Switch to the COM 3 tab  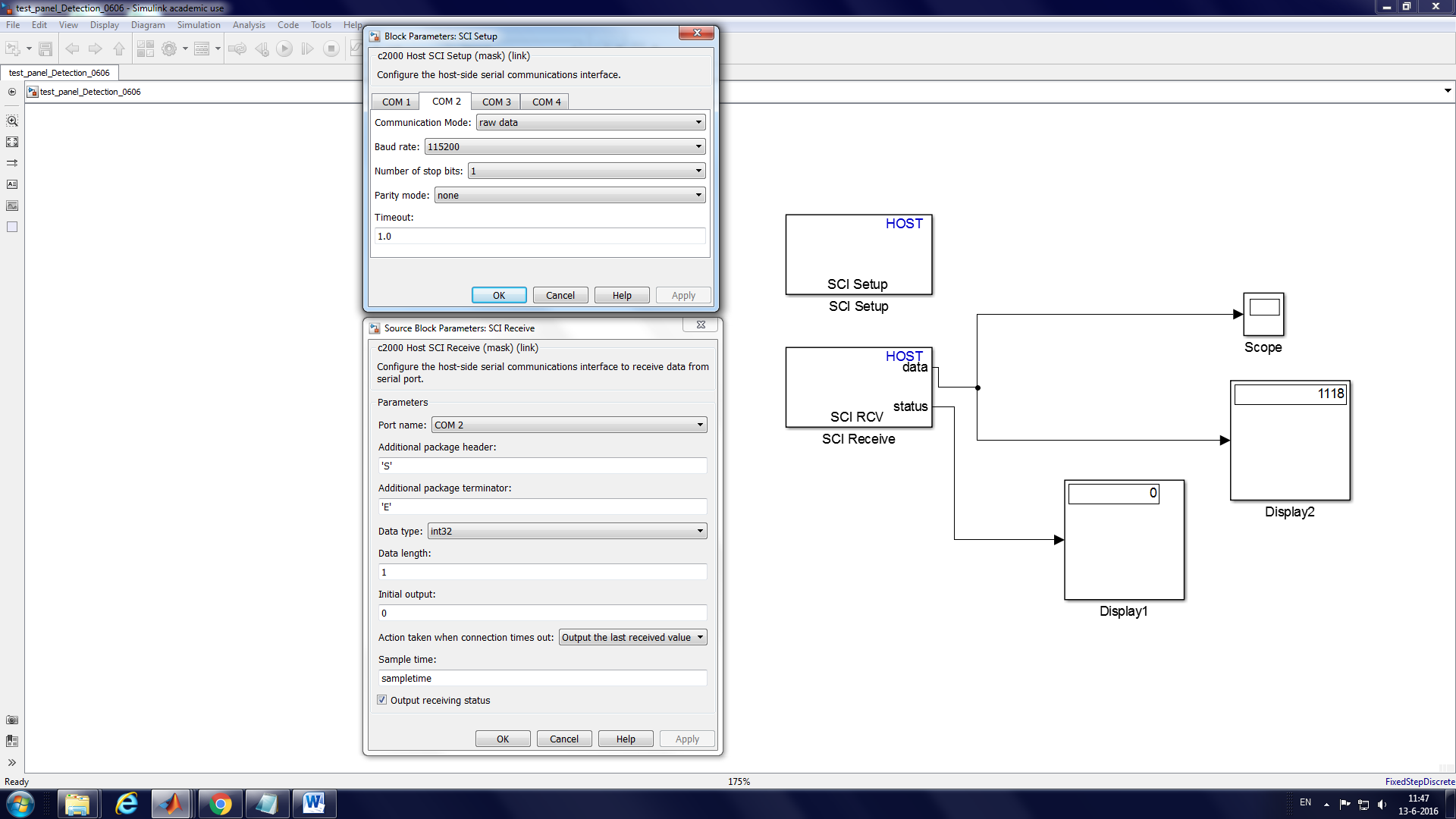(496, 102)
